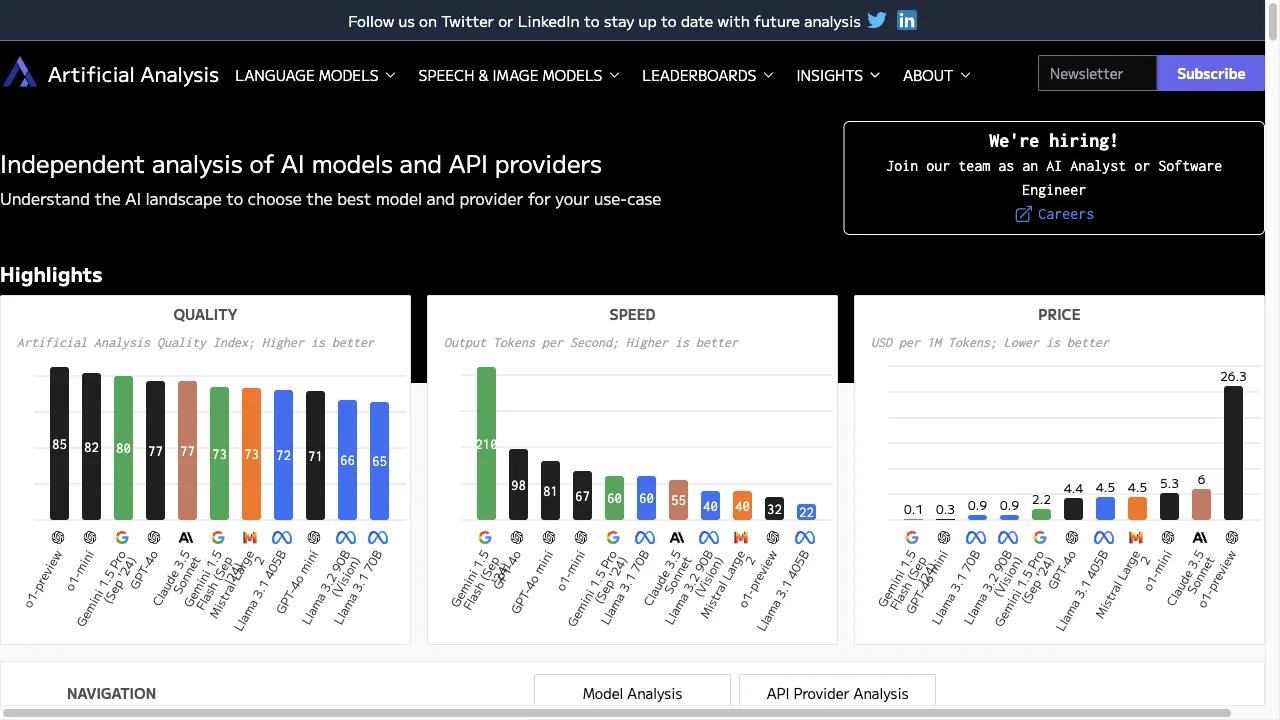The height and width of the screenshot is (720, 1280).
Task: Click the "We're hiring!" heading
Action: [x=1053, y=140]
